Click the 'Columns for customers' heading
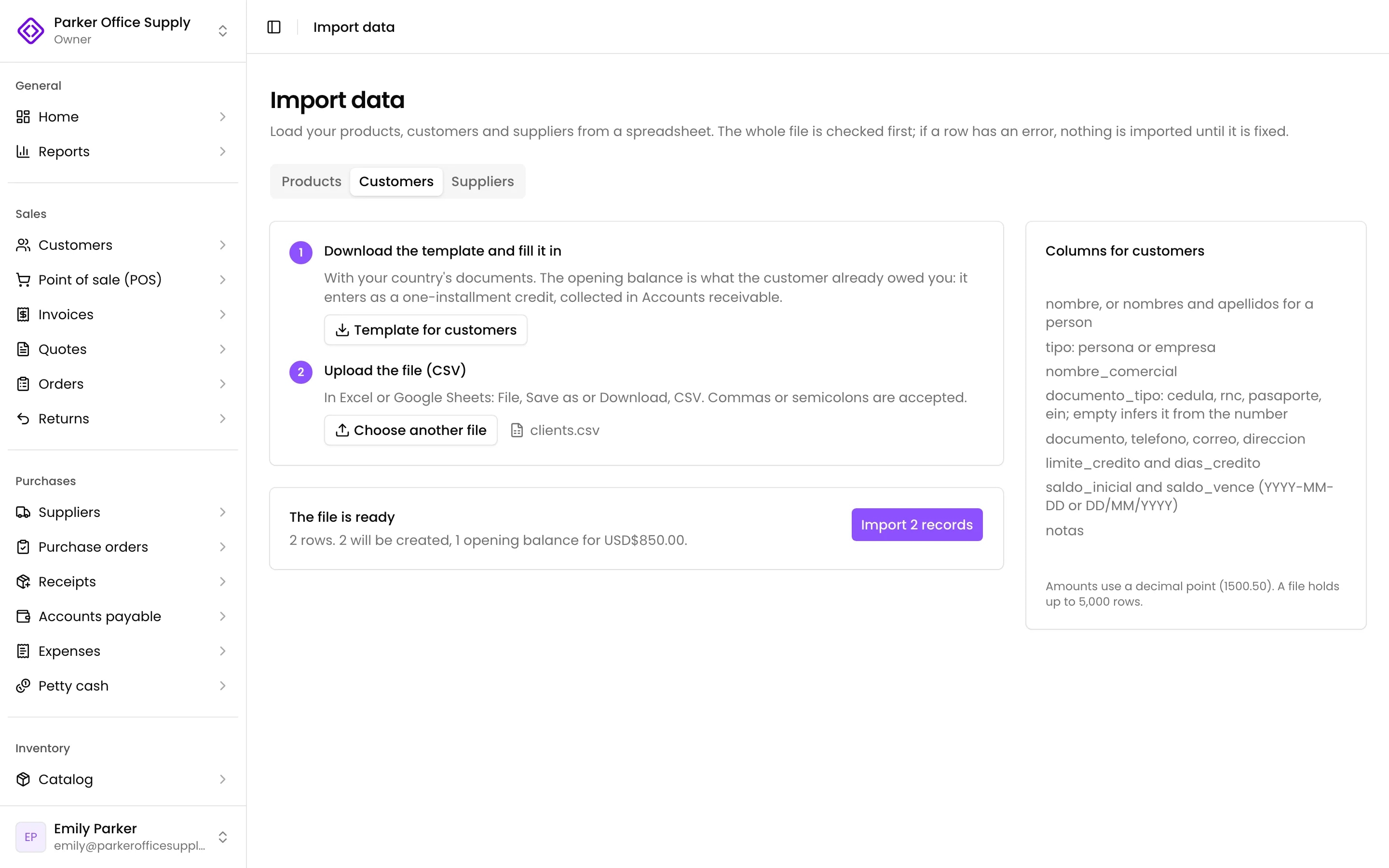 pyautogui.click(x=1124, y=251)
